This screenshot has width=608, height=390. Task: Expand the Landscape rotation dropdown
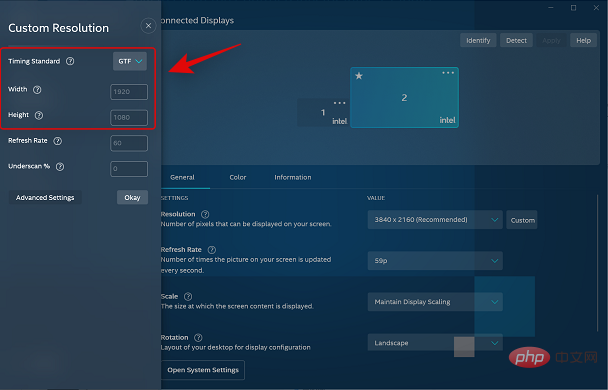tap(435, 343)
